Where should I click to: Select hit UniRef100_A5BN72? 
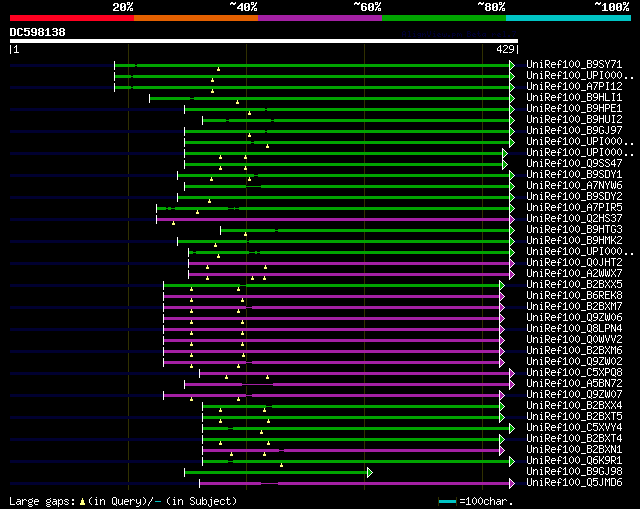(x=574, y=384)
